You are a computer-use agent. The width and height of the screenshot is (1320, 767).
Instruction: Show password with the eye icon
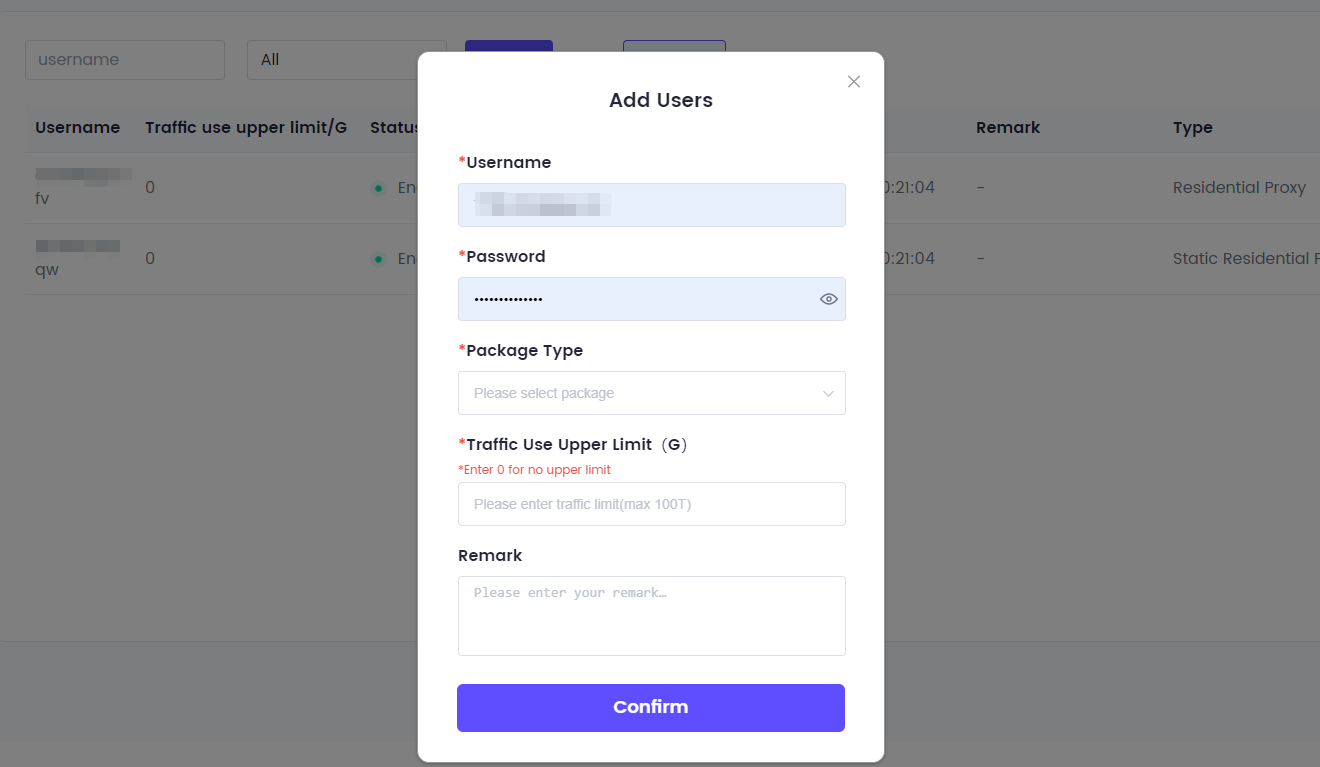click(x=828, y=299)
